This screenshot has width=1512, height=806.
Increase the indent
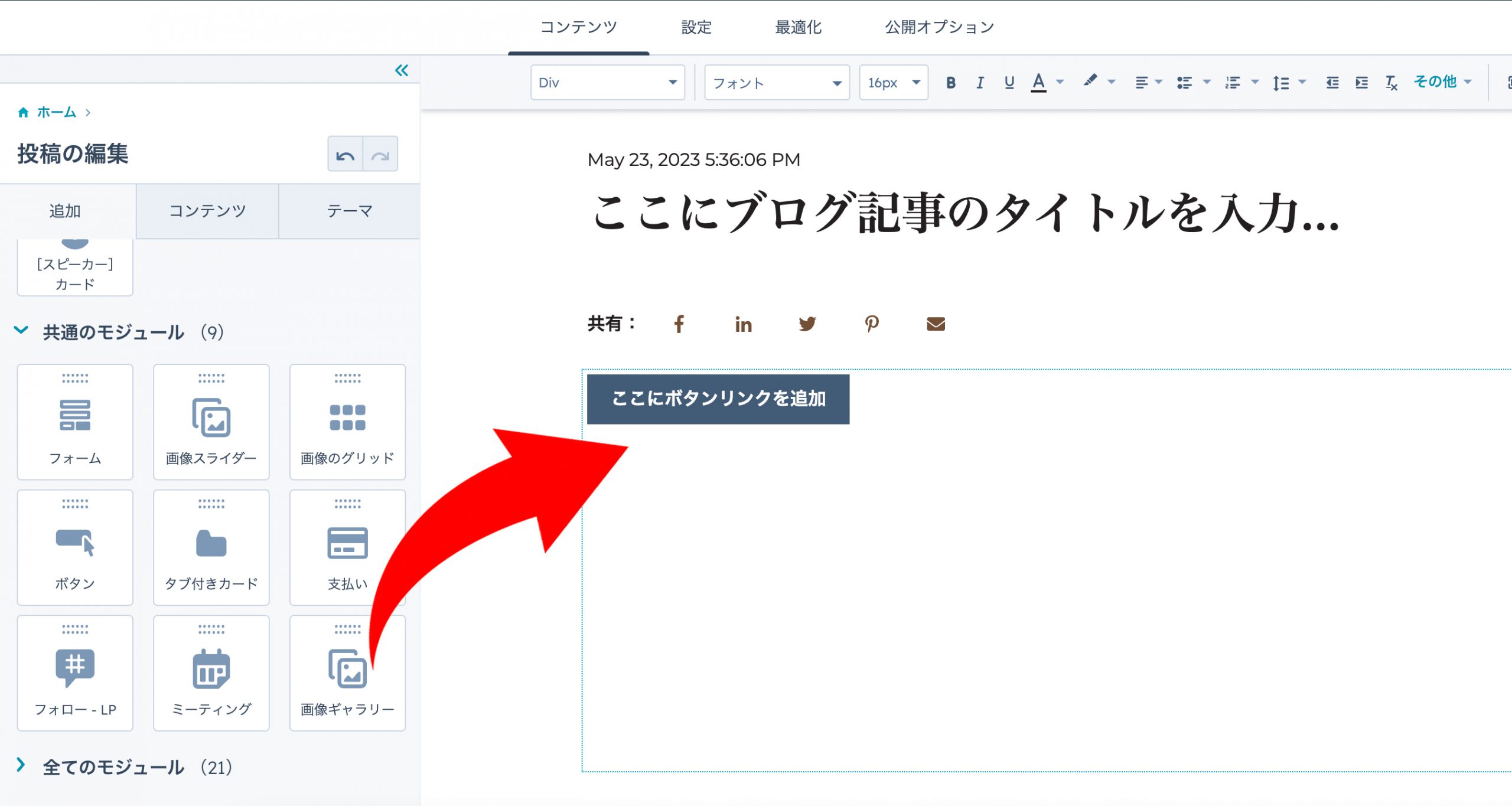point(1362,83)
